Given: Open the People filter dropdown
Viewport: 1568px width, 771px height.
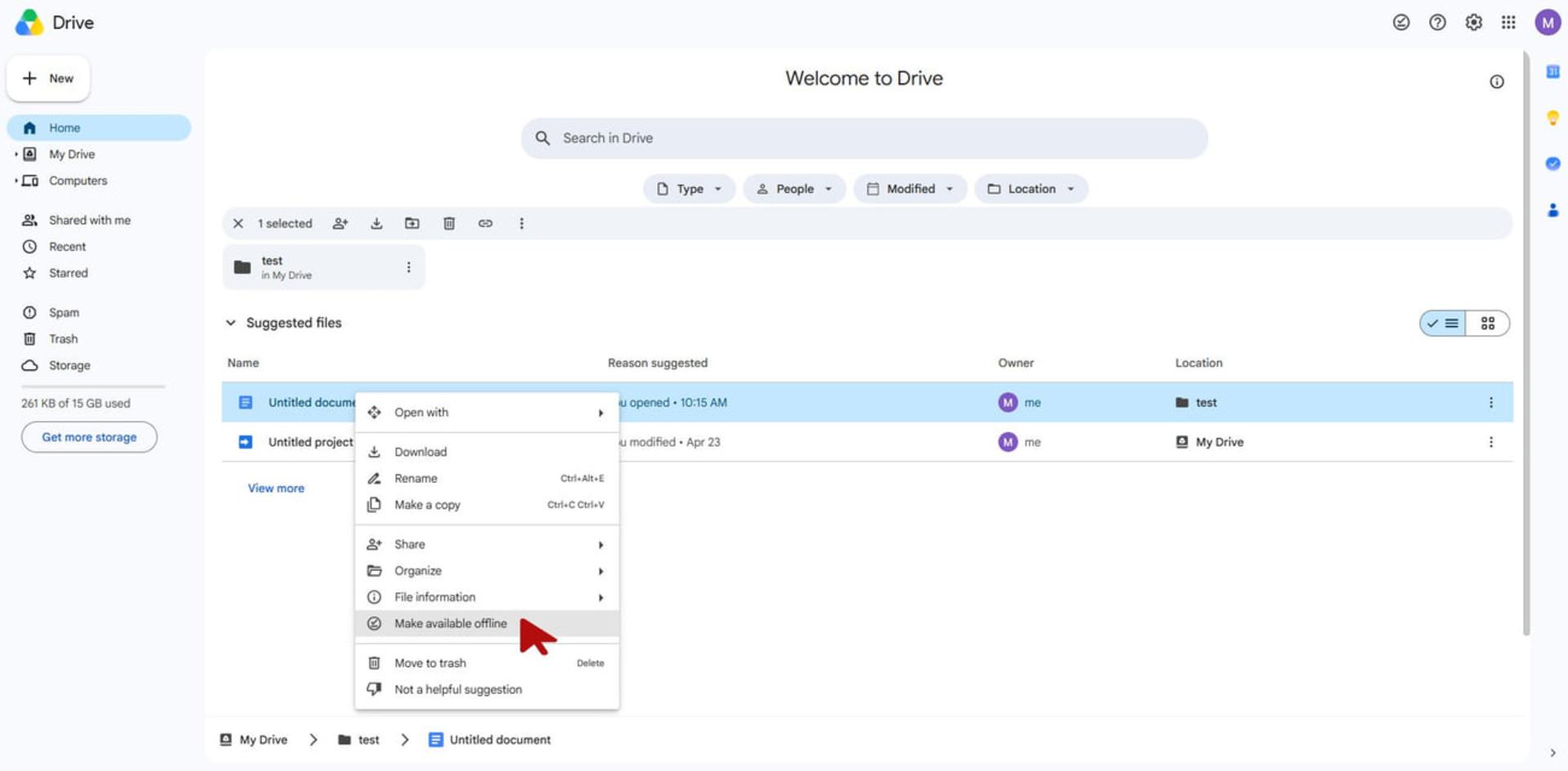Looking at the screenshot, I should (x=794, y=189).
